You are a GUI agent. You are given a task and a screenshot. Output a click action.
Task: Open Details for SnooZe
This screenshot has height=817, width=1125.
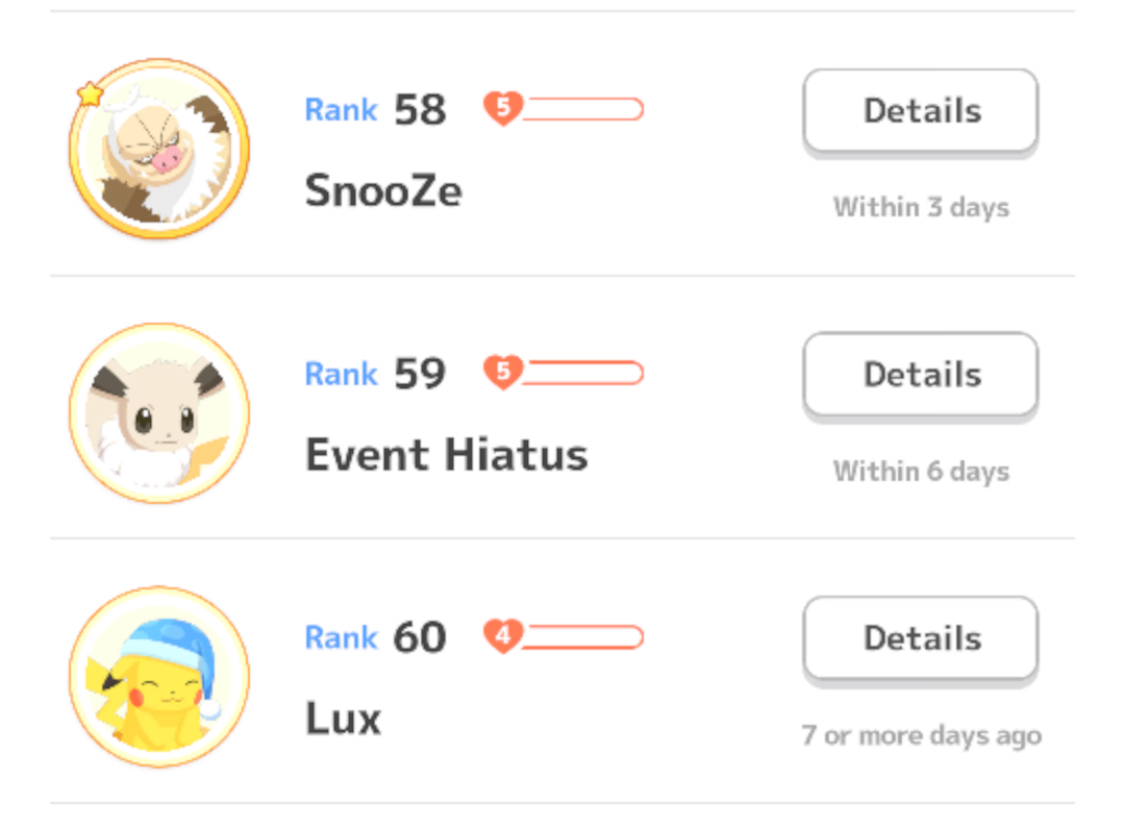click(x=921, y=110)
